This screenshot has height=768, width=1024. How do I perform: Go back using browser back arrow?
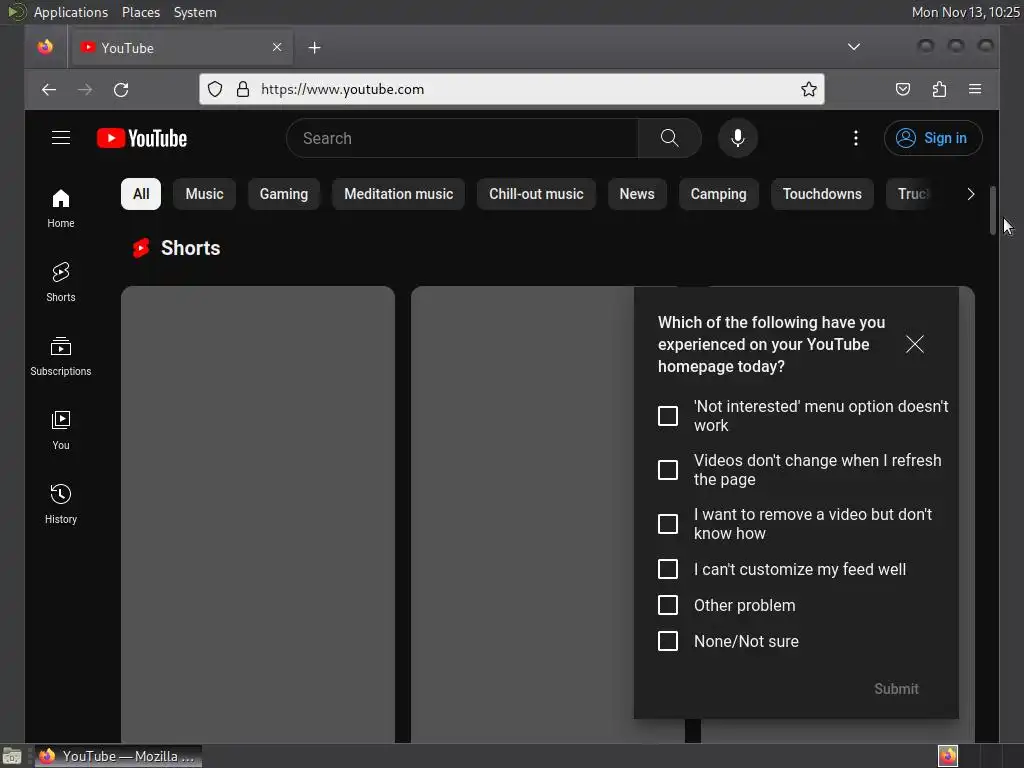tap(49, 89)
